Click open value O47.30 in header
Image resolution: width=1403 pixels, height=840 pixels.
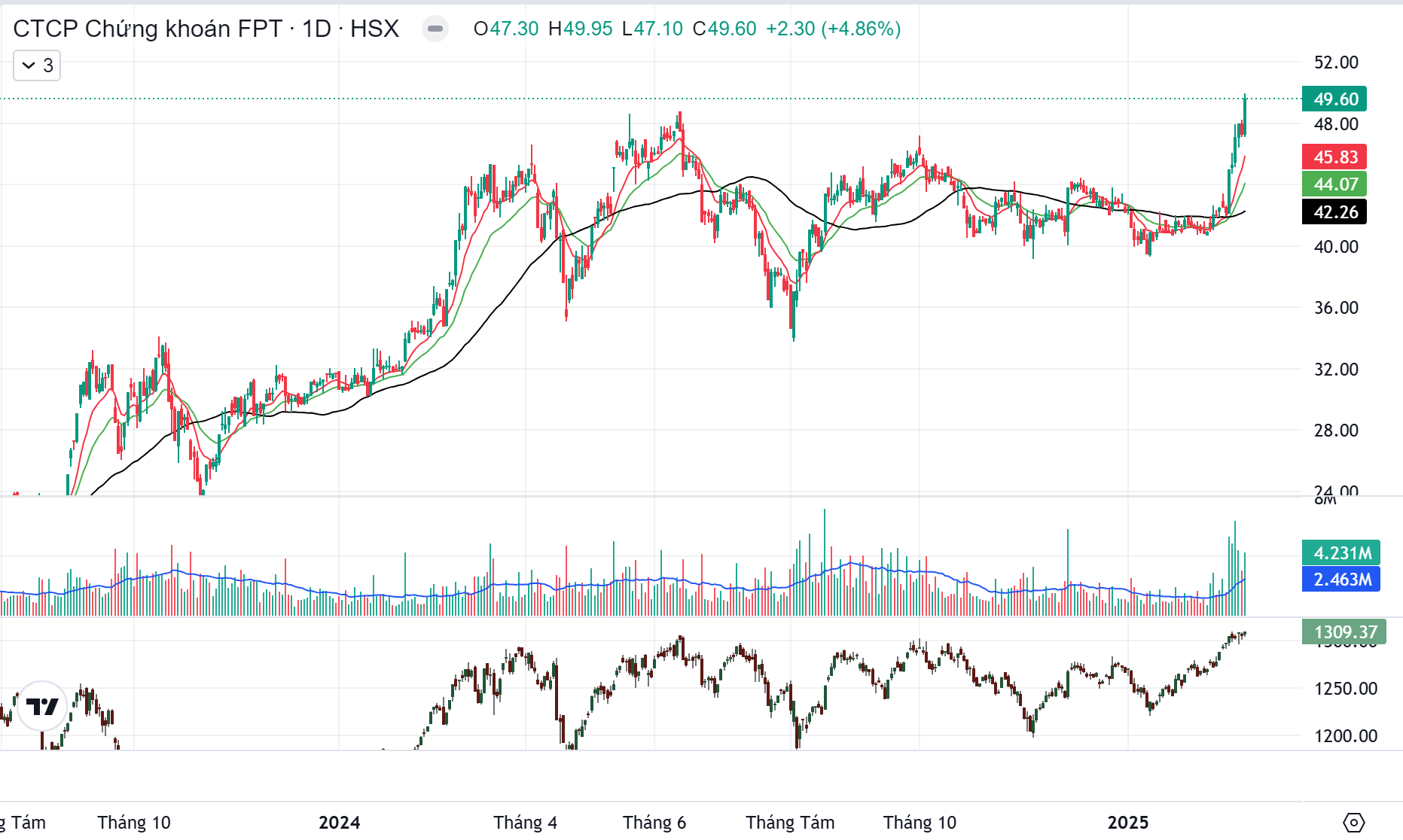click(506, 29)
